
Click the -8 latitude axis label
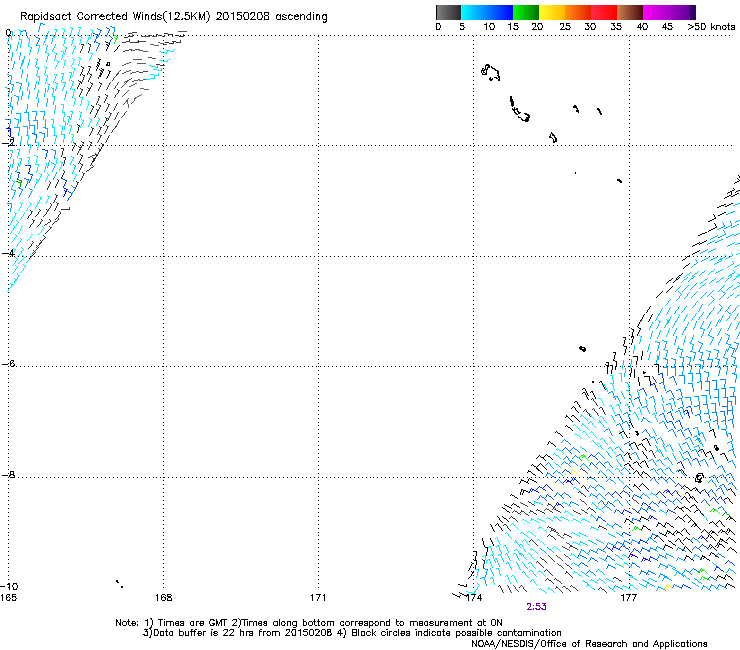point(8,475)
